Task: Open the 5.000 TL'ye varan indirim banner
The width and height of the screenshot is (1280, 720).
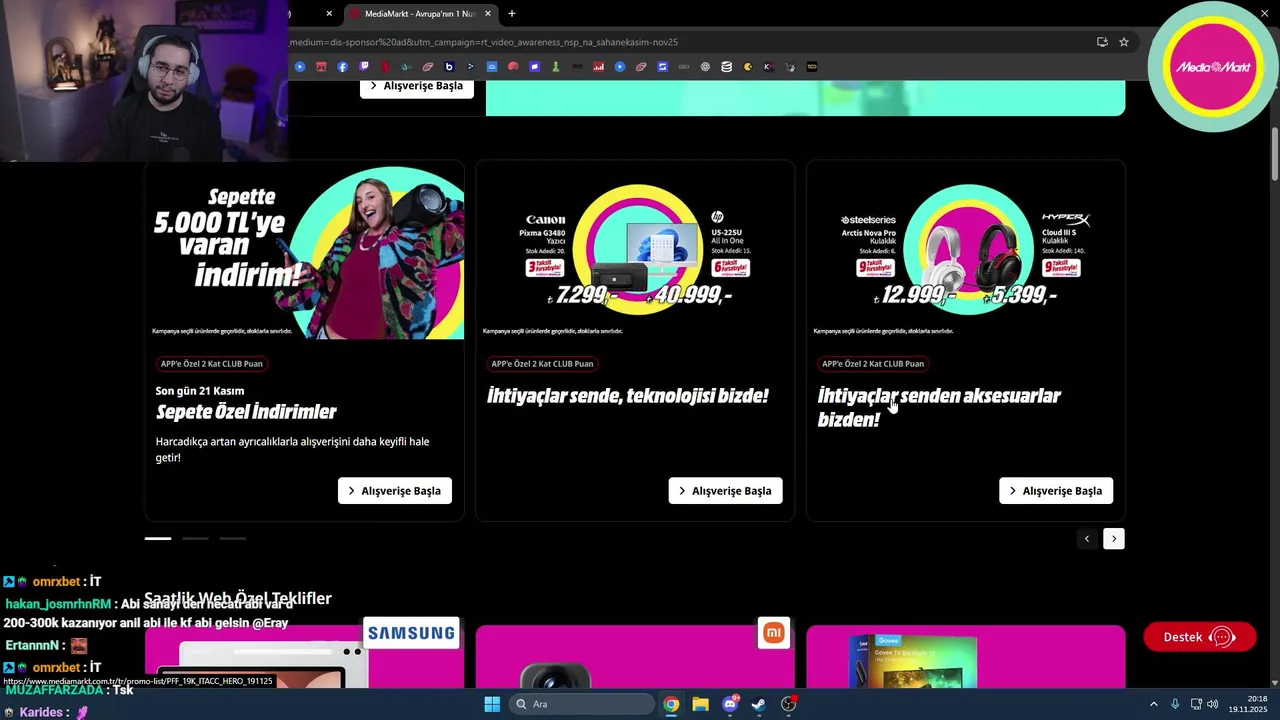Action: click(x=305, y=252)
